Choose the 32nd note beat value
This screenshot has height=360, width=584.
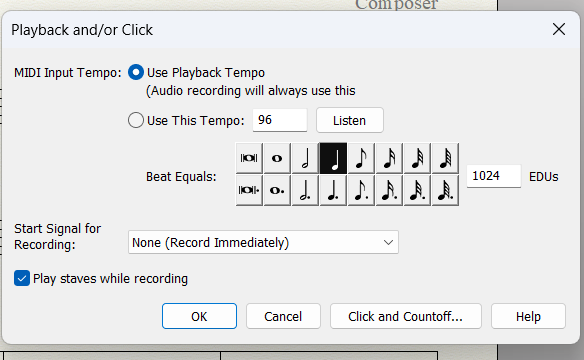tap(418, 158)
